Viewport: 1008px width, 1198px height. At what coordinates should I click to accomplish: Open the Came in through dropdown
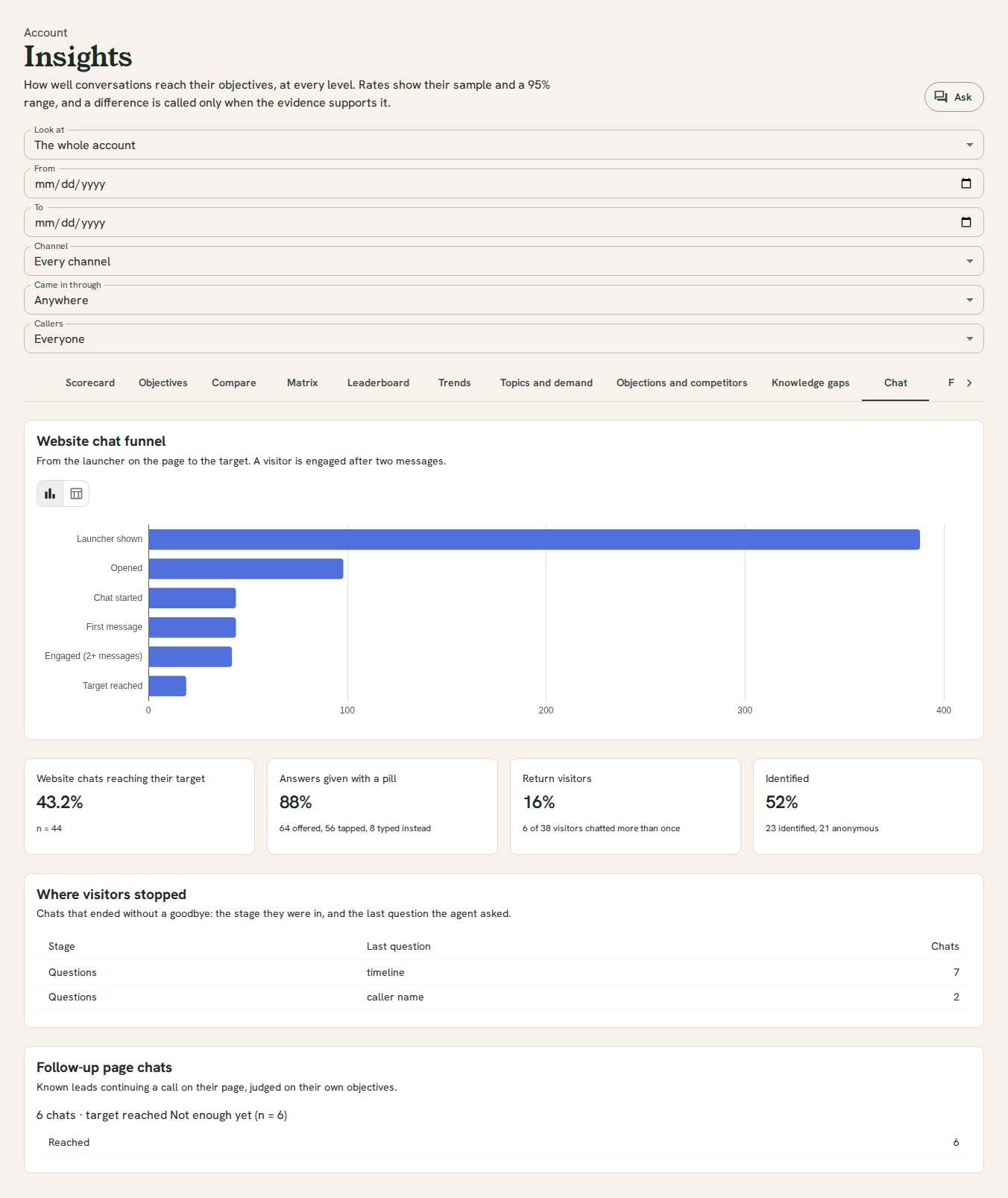click(x=503, y=300)
